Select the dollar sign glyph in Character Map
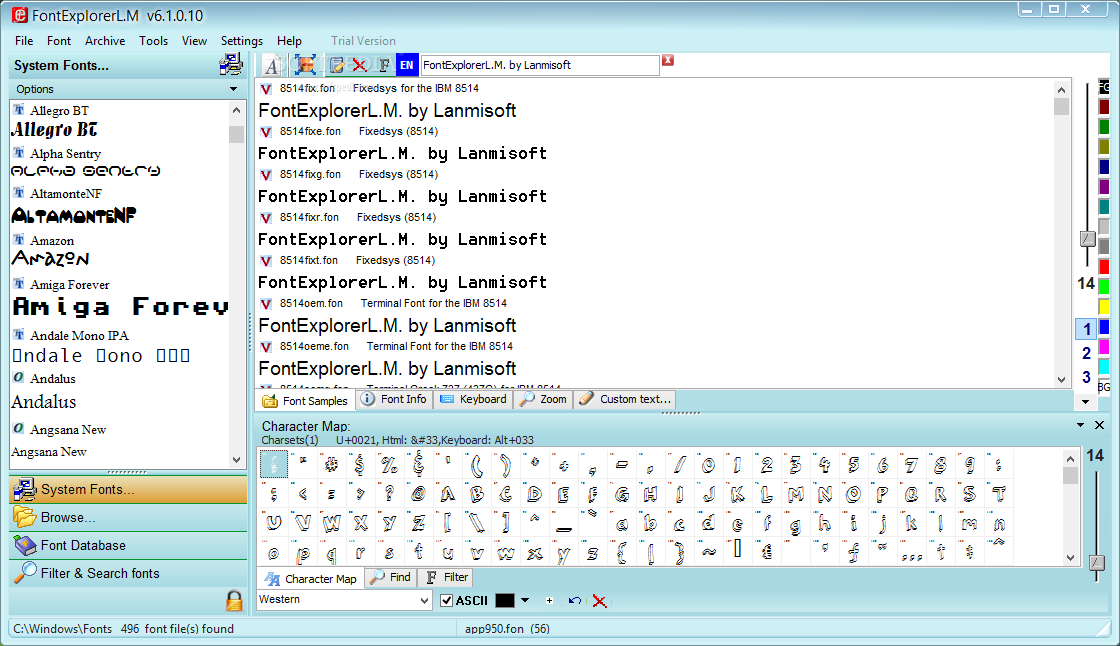This screenshot has height=646, width=1120. [x=359, y=464]
